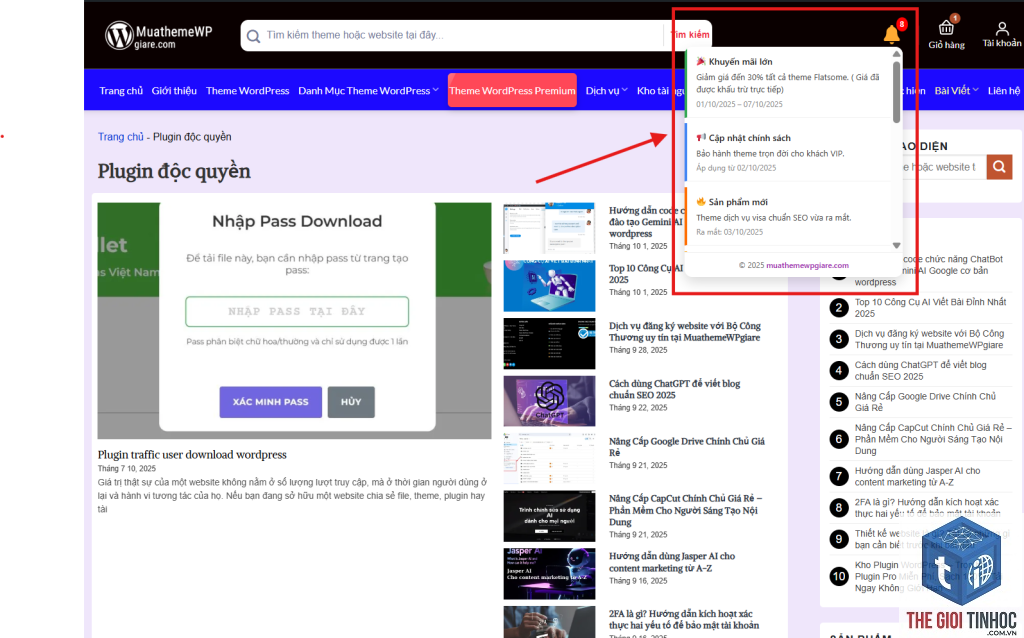Open sidebar item 6 Nâng Cấp CapCut
Viewport: 1024px width, 638px height.
tap(933, 439)
